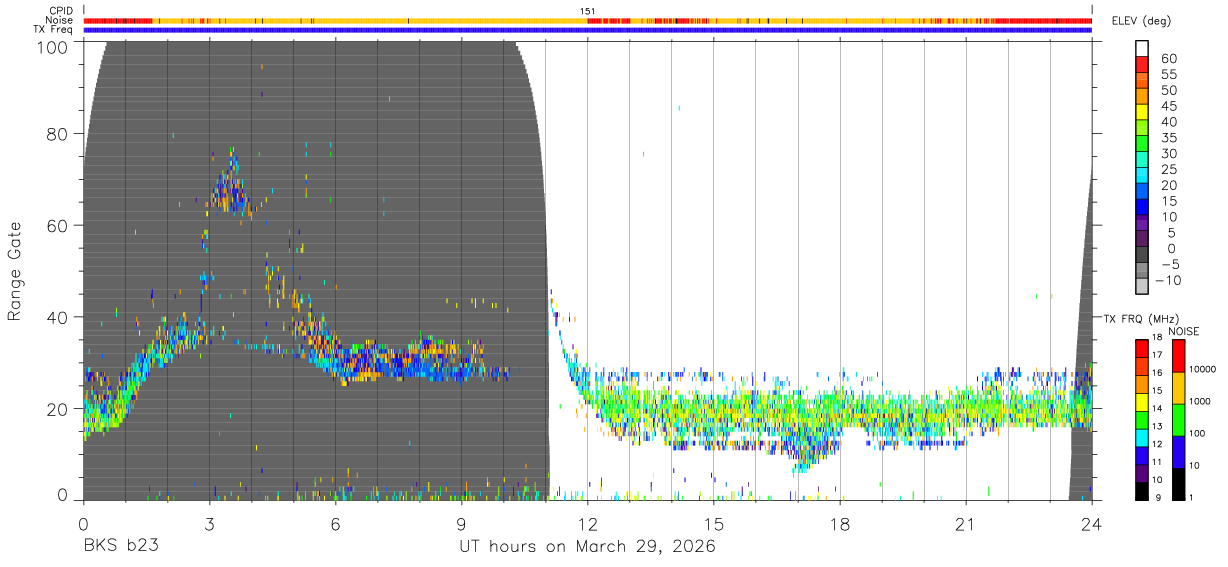Click the ELEV (deg) legend title
Screen dimensions: 1228x567
click(x=1141, y=21)
